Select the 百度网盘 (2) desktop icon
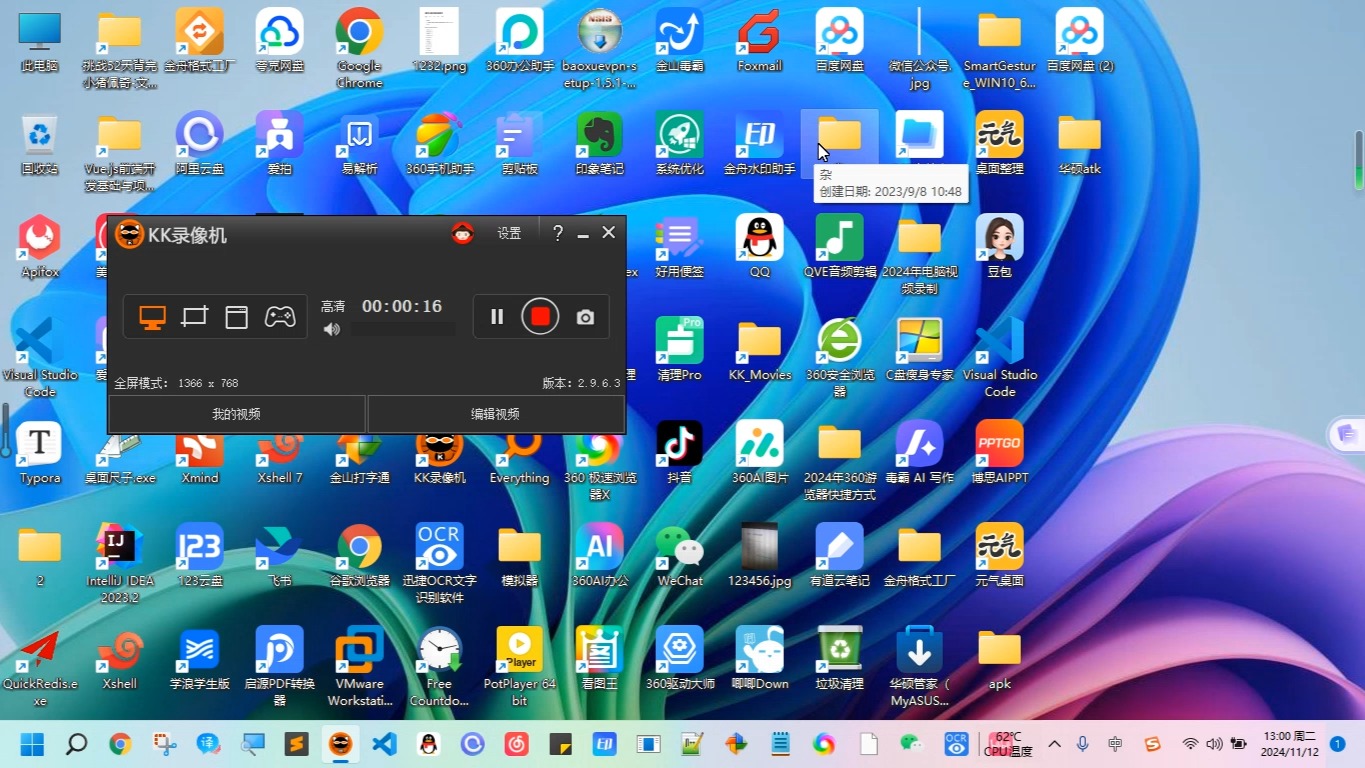 1080,42
